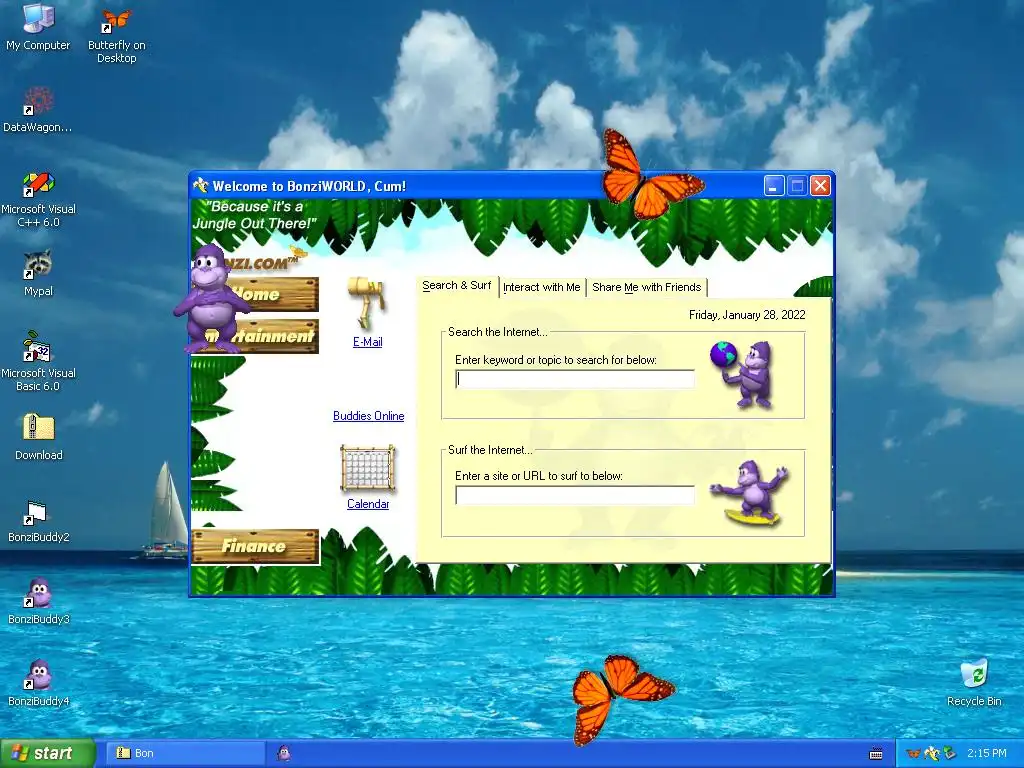
Task: Follow the E-Mail link
Action: point(368,342)
